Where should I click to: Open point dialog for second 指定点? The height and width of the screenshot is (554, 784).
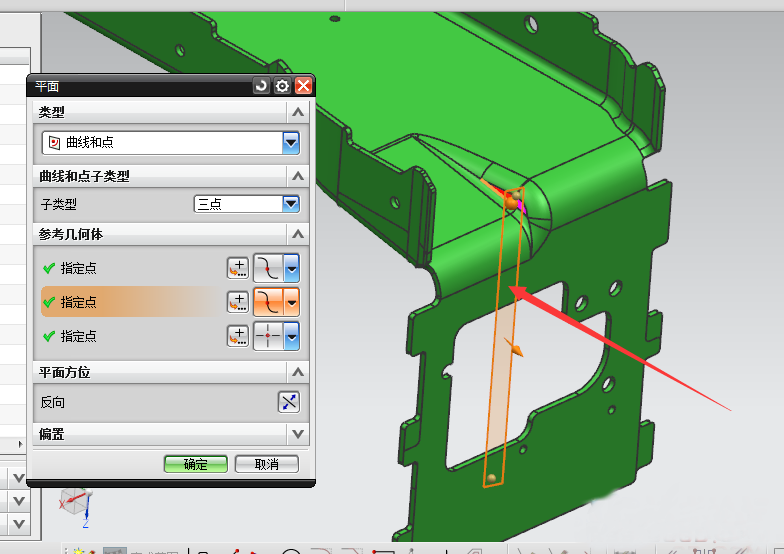tap(238, 302)
